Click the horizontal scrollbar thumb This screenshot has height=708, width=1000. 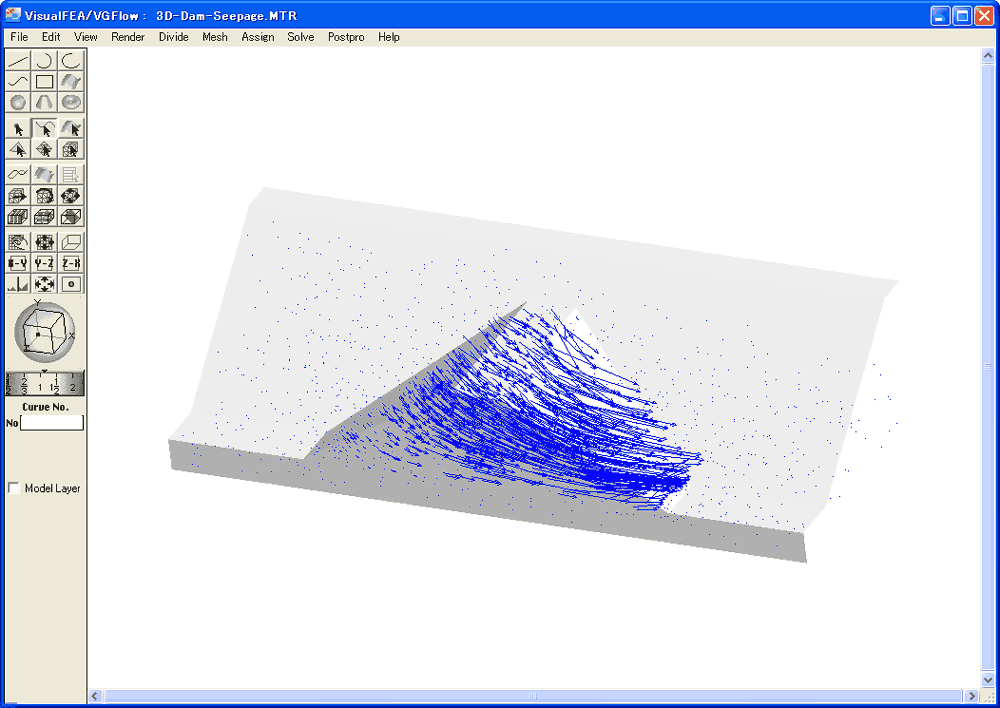point(533,696)
